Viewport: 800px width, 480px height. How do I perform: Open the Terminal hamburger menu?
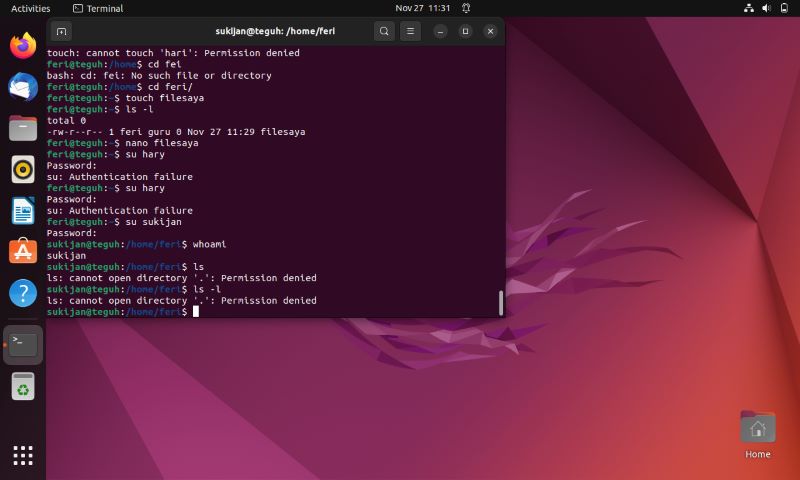coord(410,31)
